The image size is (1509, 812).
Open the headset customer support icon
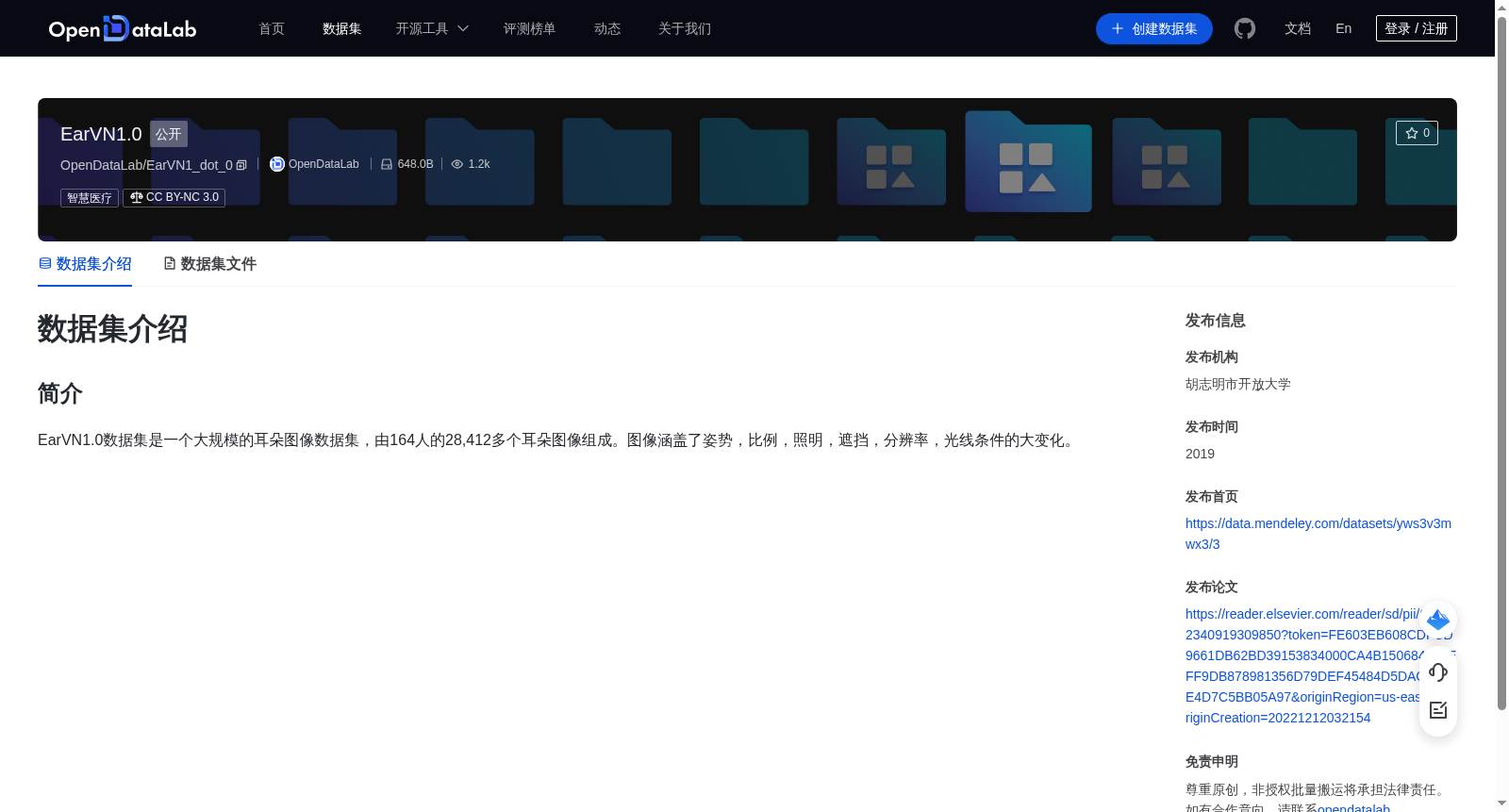click(1438, 672)
